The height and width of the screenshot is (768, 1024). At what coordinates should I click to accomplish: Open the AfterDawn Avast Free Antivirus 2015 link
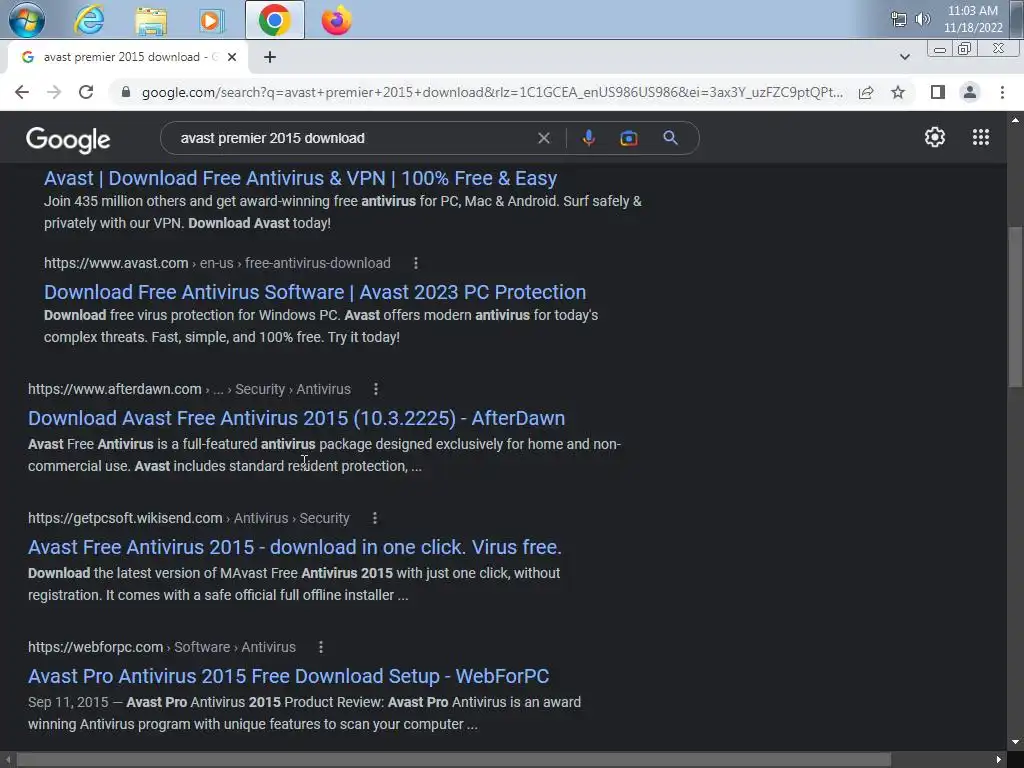click(296, 418)
